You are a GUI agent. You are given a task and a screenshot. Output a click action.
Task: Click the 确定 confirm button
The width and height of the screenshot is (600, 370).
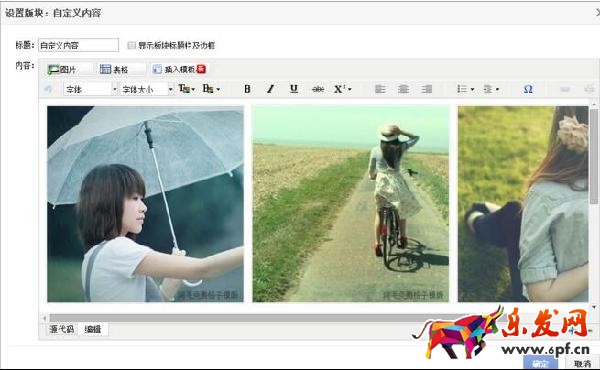(x=540, y=363)
